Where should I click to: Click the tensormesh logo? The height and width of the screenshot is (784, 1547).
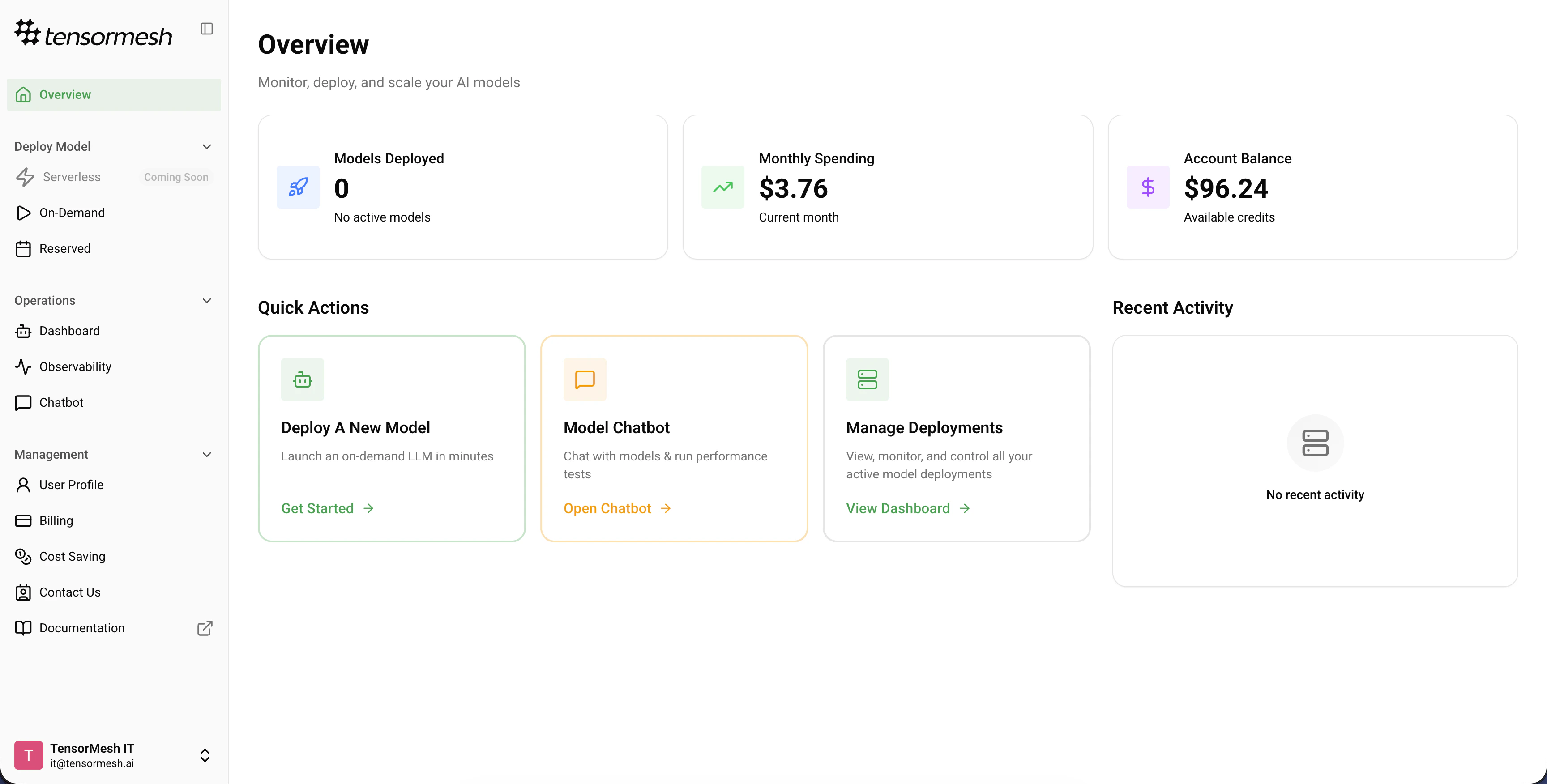click(93, 33)
